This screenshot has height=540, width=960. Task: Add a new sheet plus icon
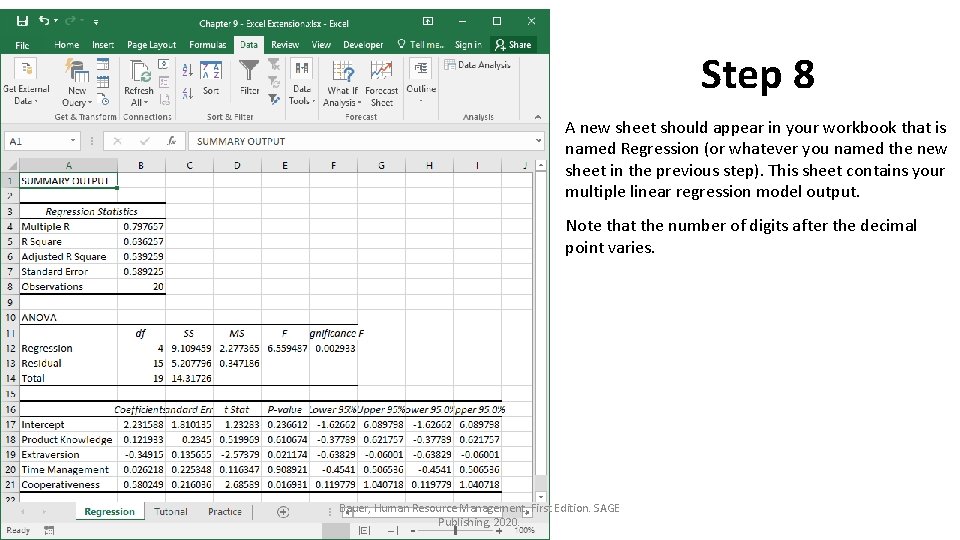(283, 512)
